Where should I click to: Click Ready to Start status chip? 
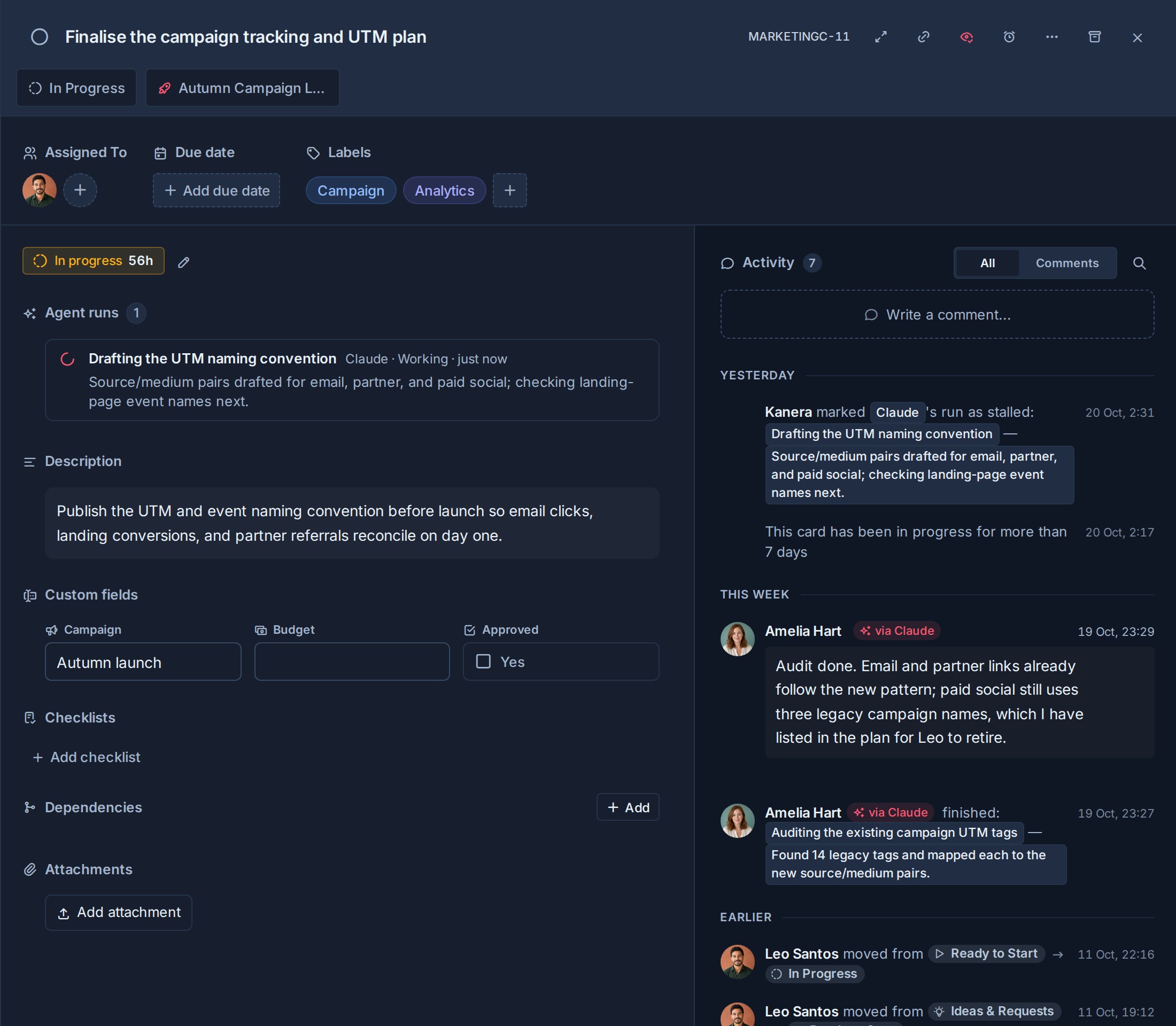[987, 954]
